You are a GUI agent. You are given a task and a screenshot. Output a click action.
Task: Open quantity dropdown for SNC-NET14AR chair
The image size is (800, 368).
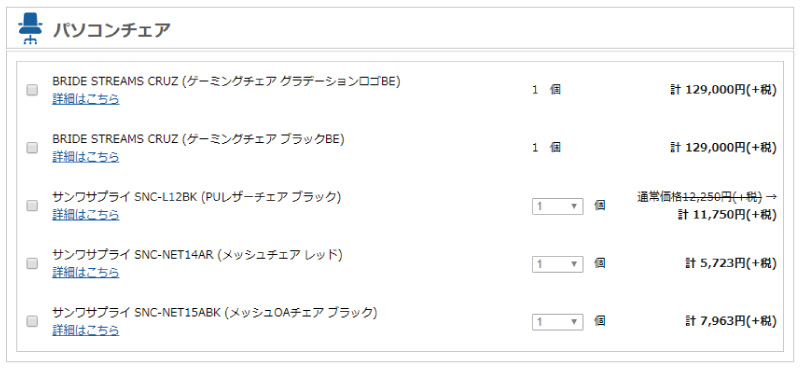pos(557,264)
